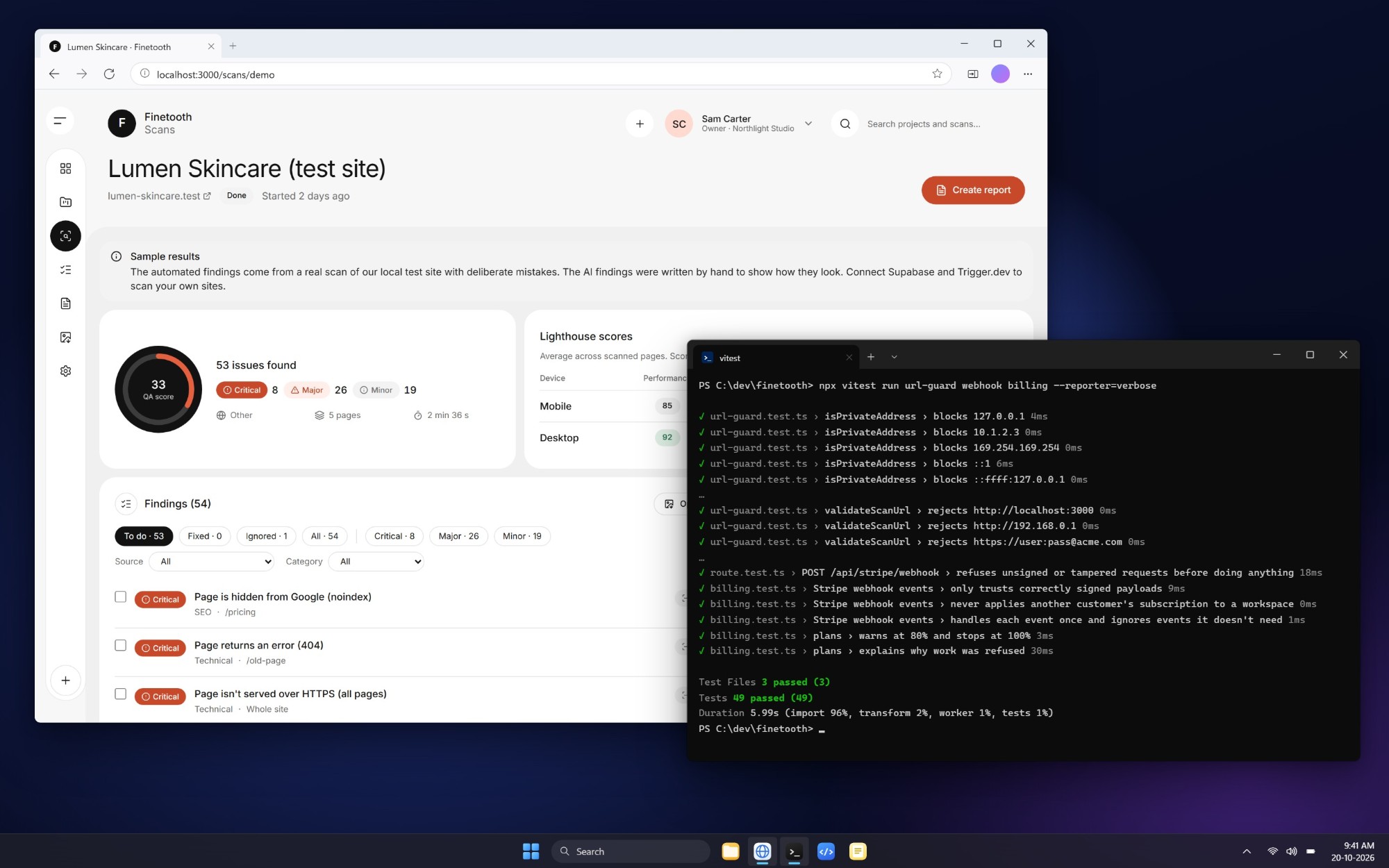The image size is (1389, 868).
Task: Open the image search icon in sidebar
Action: [65, 337]
